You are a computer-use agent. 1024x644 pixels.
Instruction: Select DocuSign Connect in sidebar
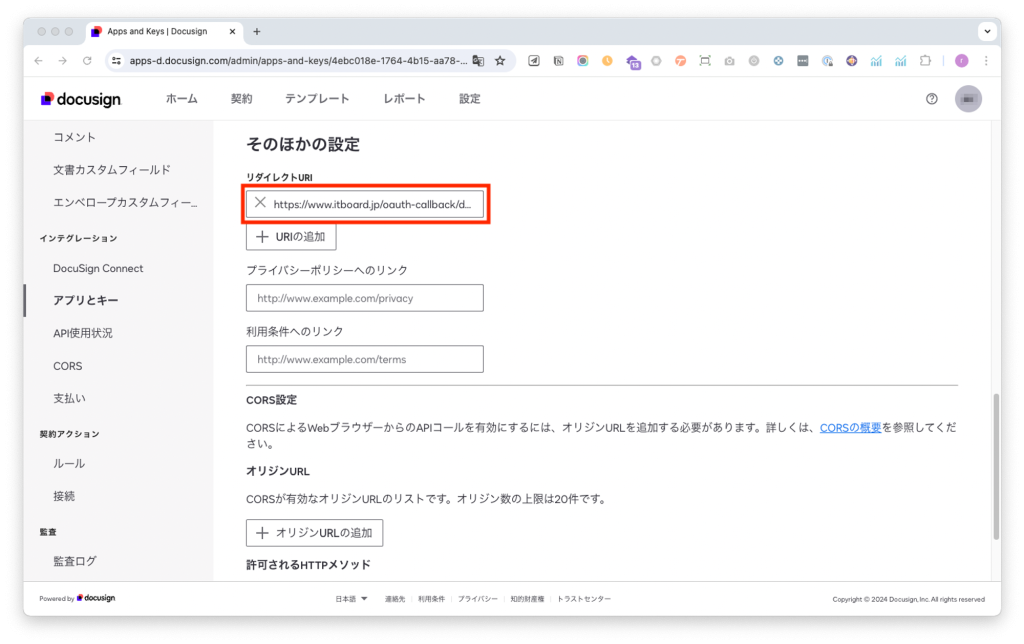tap(98, 268)
